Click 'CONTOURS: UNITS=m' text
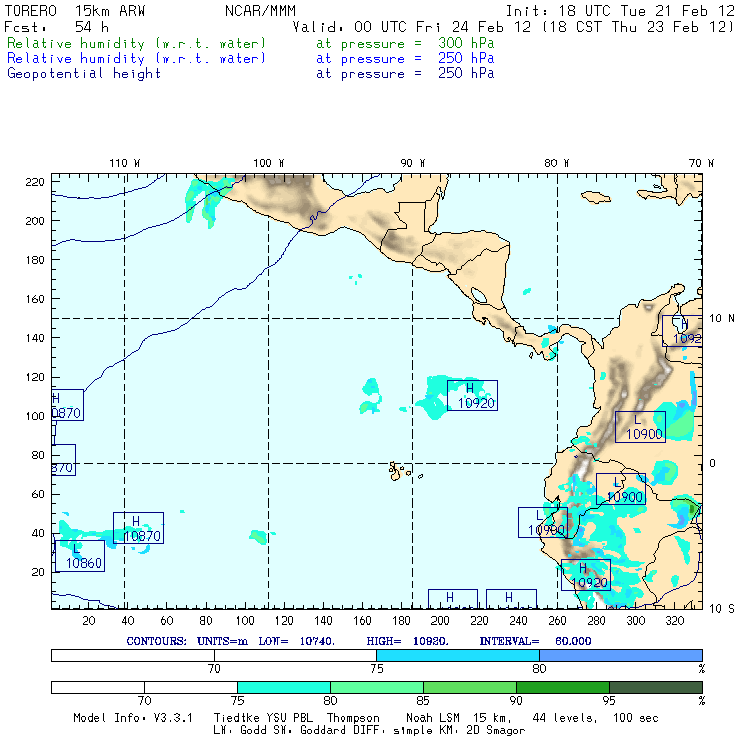 point(187,641)
